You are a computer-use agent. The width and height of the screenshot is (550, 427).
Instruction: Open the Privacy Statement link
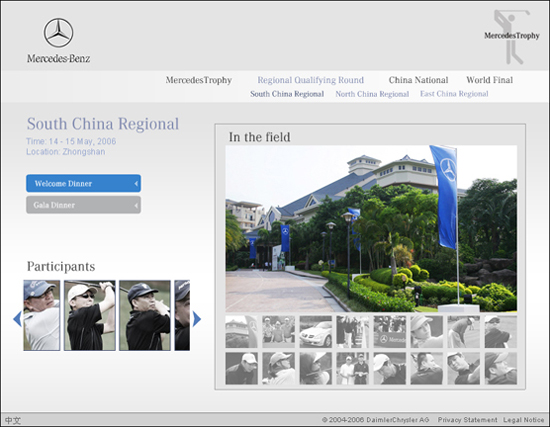[467, 420]
